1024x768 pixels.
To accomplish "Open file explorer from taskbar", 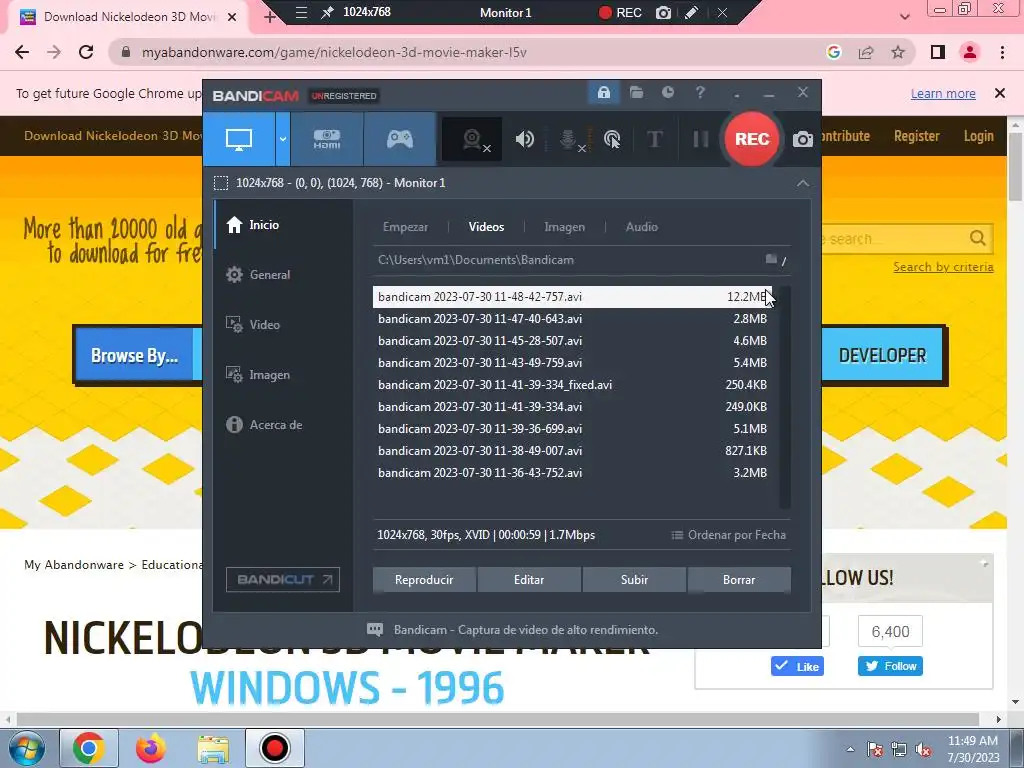I will [214, 748].
